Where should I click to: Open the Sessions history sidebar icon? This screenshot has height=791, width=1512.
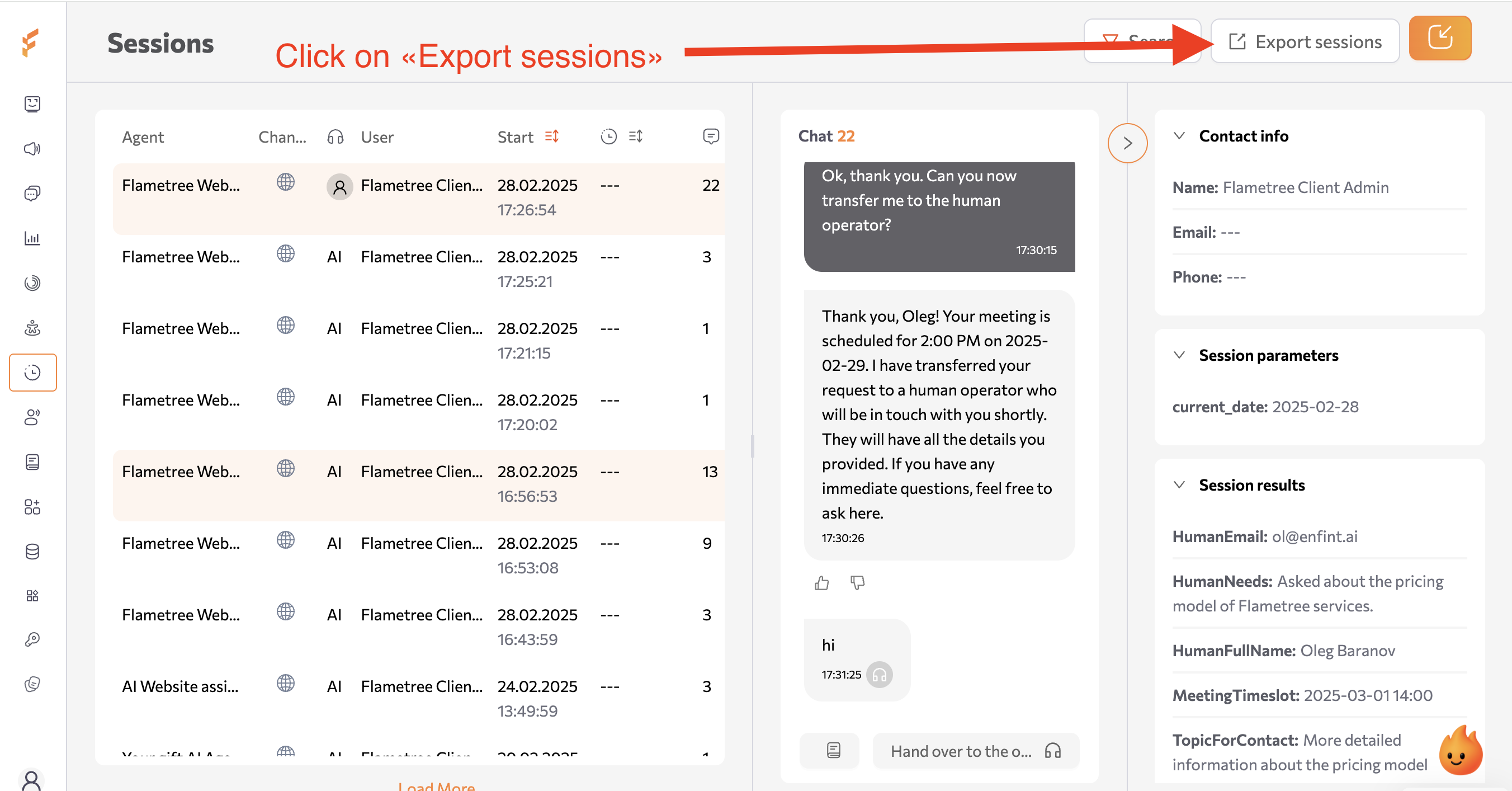coord(33,373)
